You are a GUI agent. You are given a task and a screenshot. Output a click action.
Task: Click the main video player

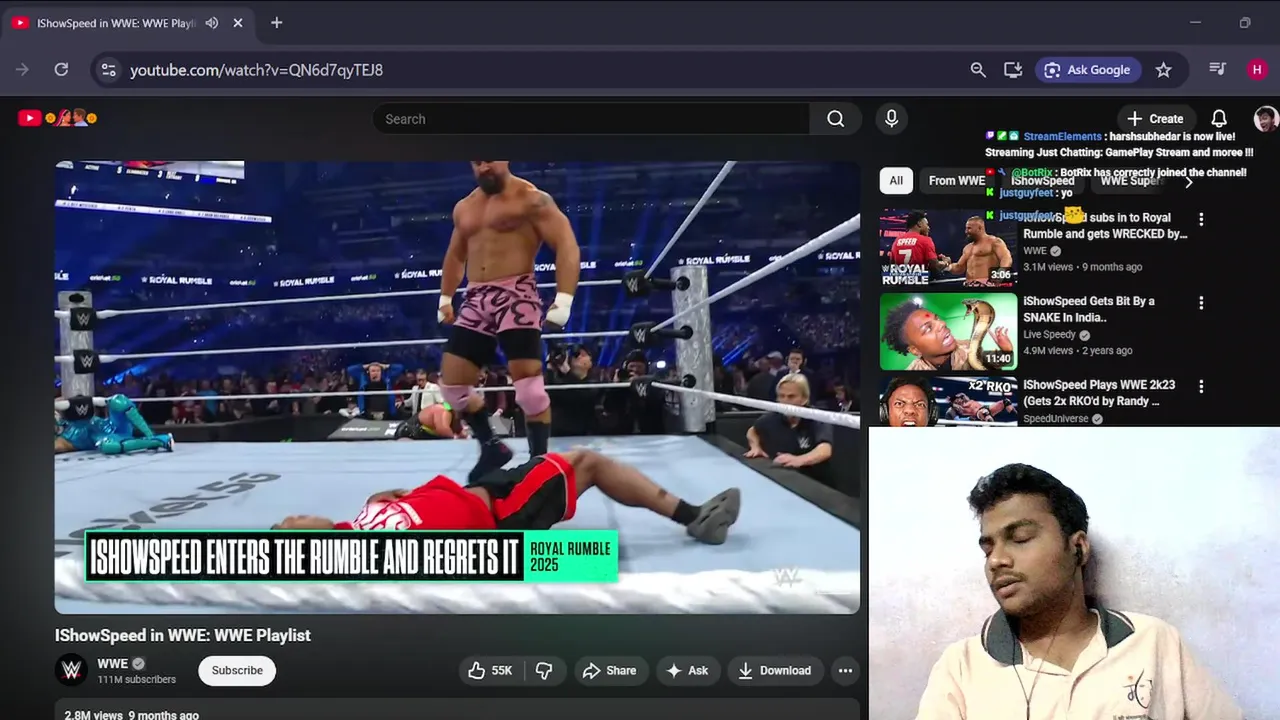(x=457, y=387)
